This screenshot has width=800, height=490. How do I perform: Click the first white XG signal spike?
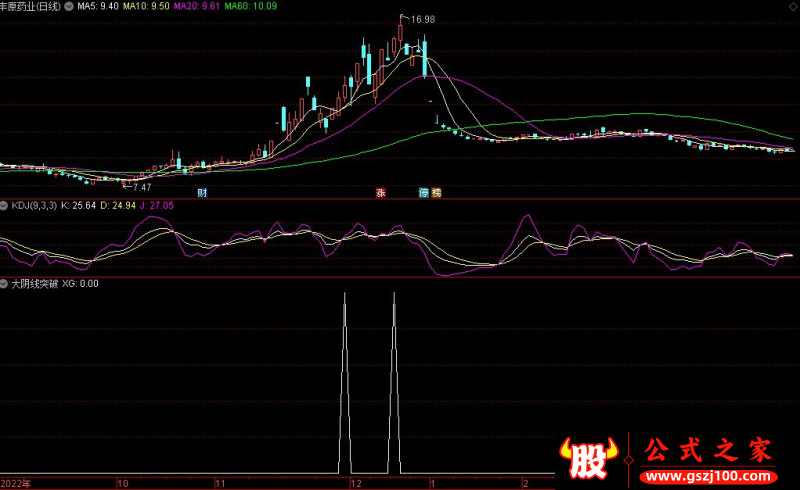(x=345, y=380)
